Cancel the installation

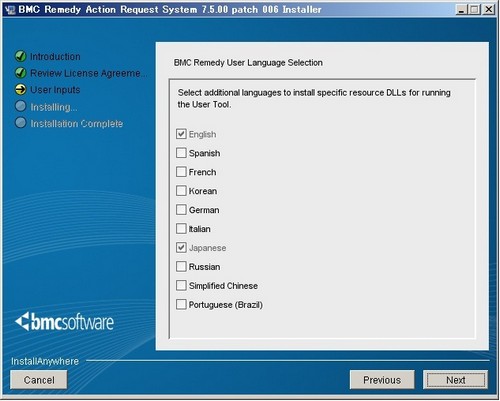point(39,380)
